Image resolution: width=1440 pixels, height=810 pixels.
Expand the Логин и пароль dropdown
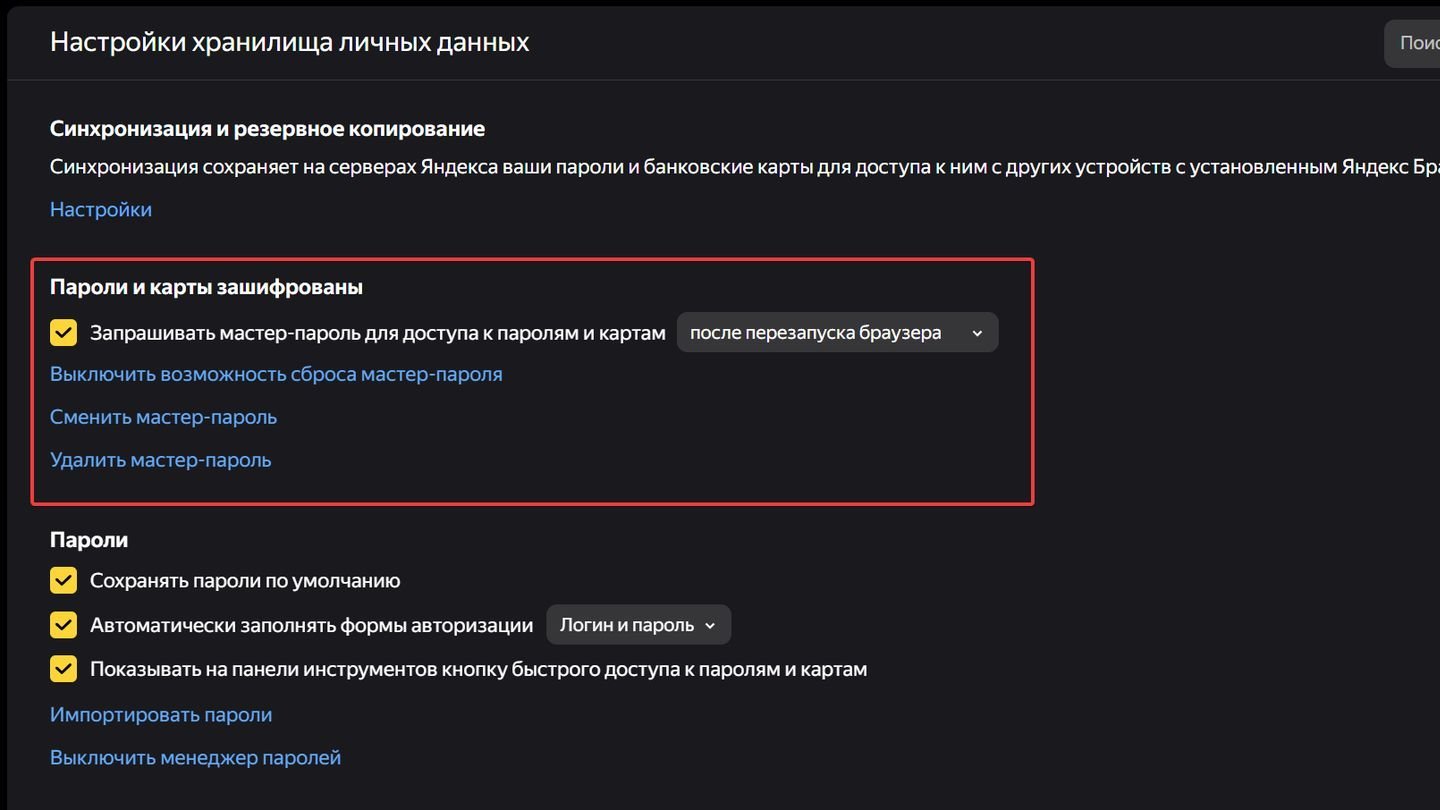pos(638,625)
